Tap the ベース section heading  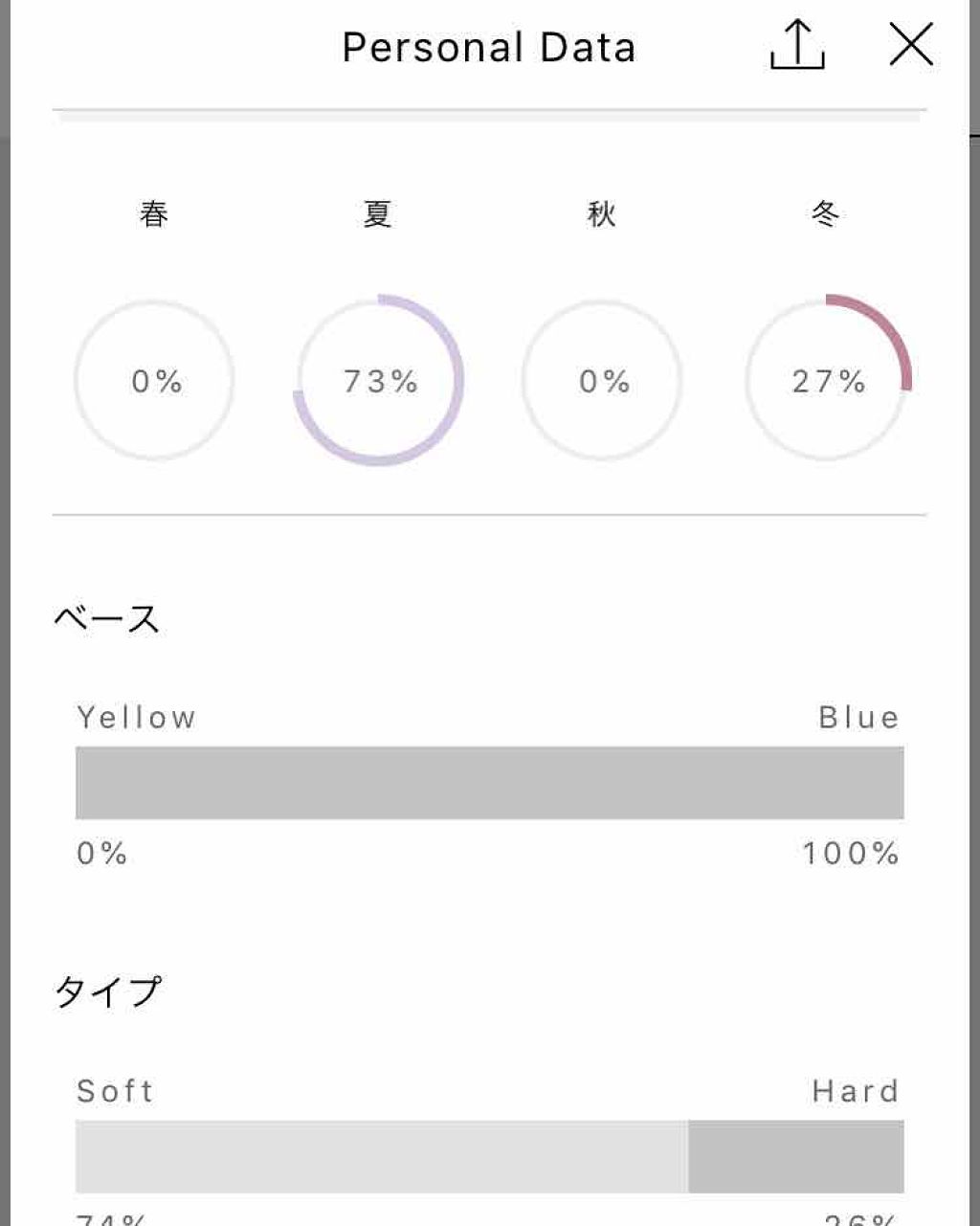[x=106, y=619]
